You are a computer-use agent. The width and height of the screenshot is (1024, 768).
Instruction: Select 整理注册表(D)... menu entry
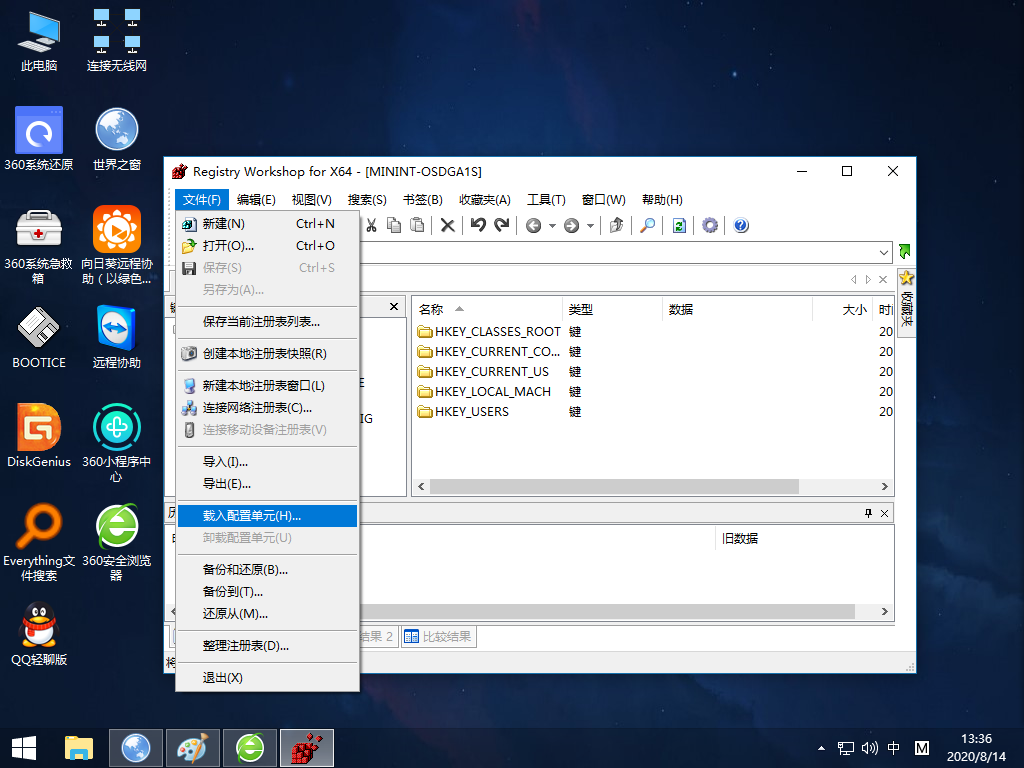tap(268, 646)
